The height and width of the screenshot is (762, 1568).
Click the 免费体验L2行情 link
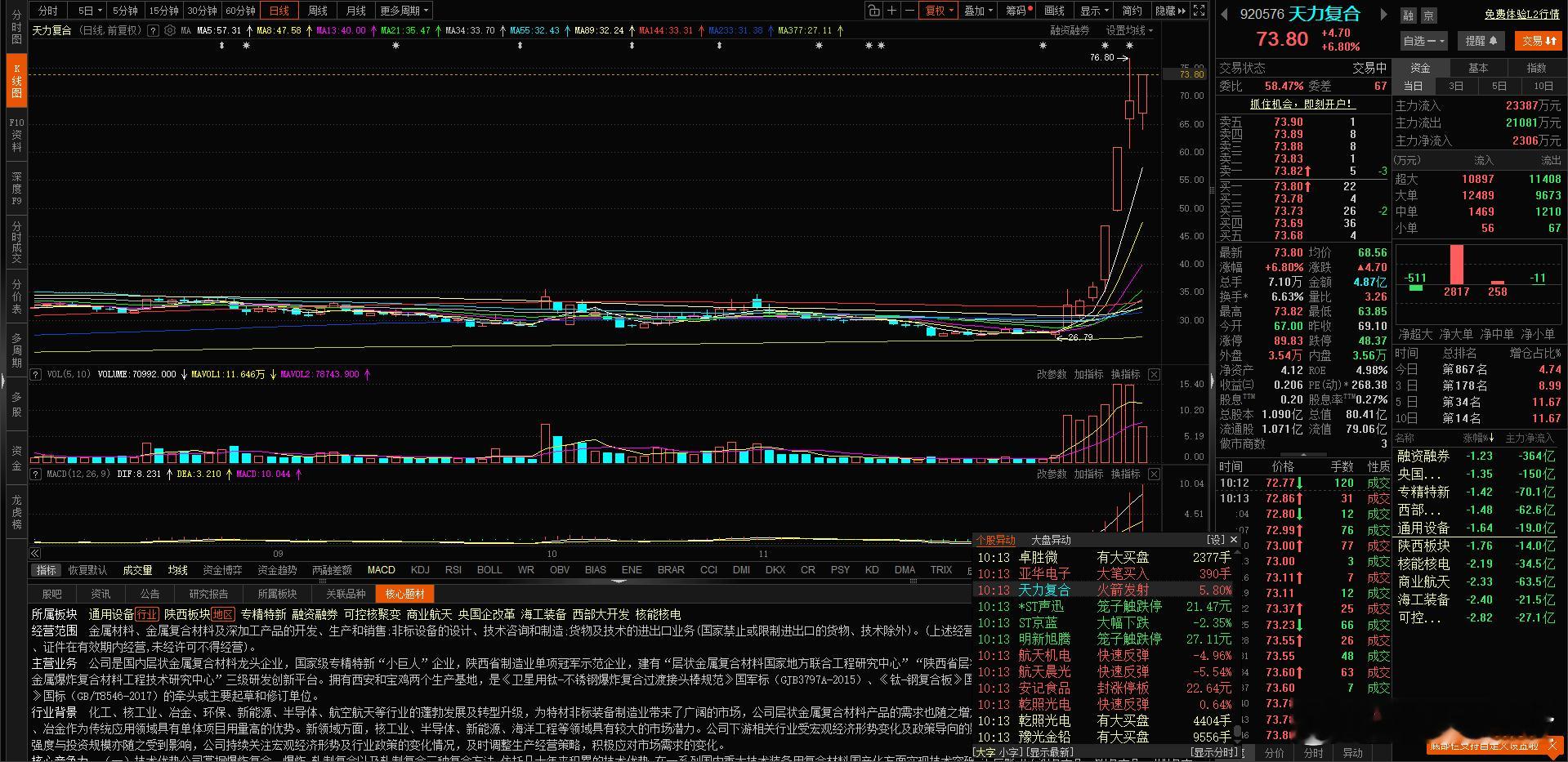pyautogui.click(x=1523, y=14)
